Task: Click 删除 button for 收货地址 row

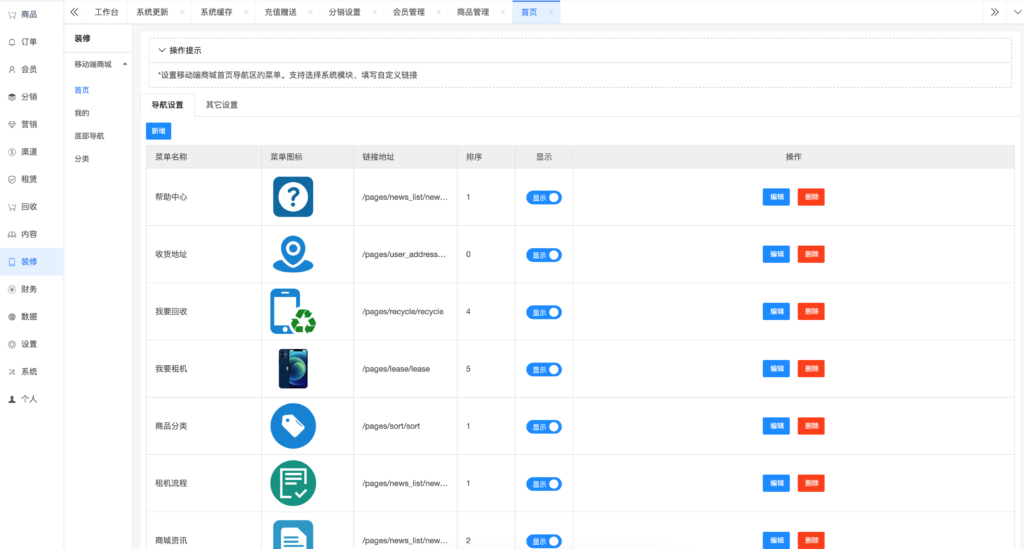Action: point(811,255)
